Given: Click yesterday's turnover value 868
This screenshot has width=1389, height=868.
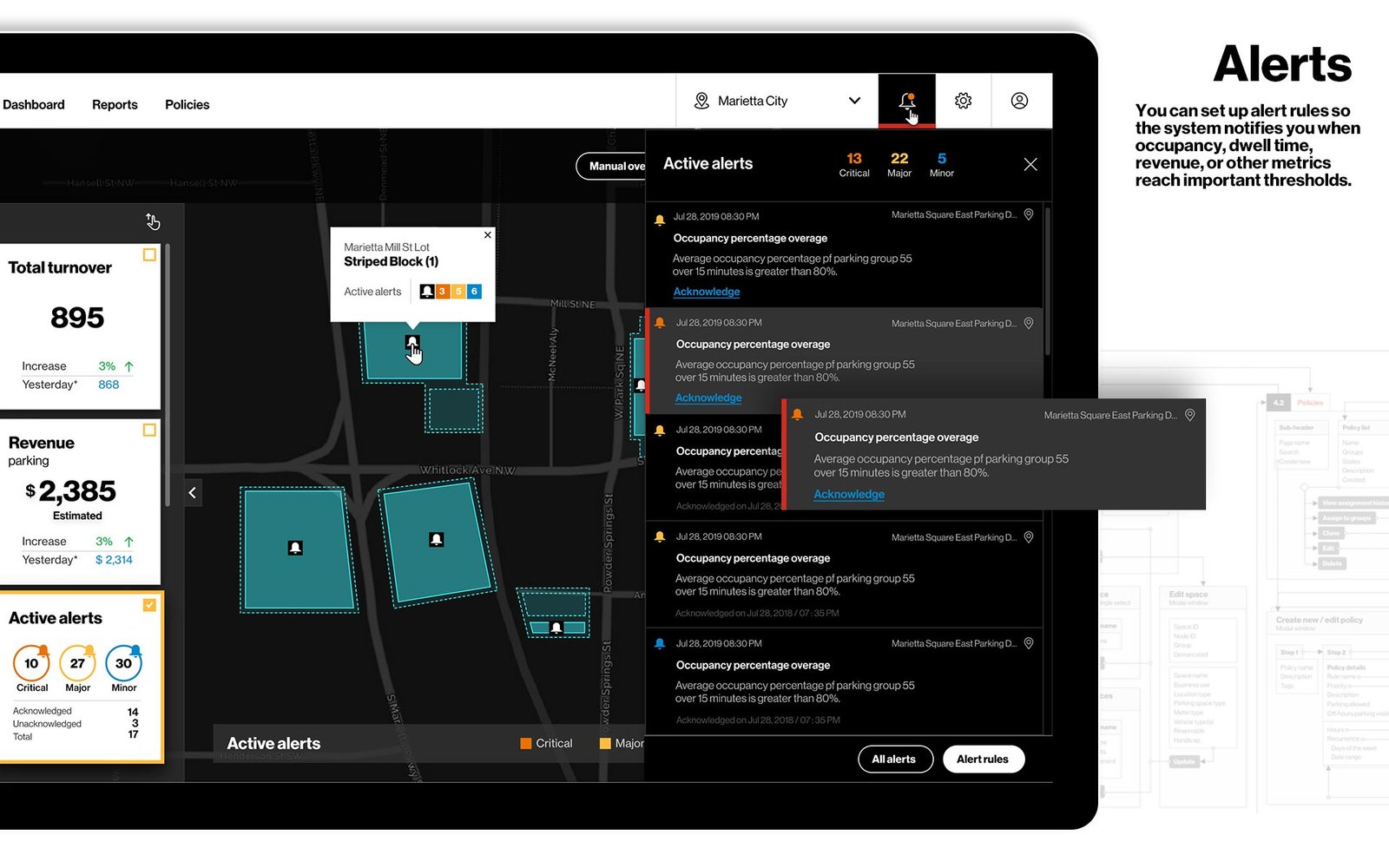Looking at the screenshot, I should 109,385.
